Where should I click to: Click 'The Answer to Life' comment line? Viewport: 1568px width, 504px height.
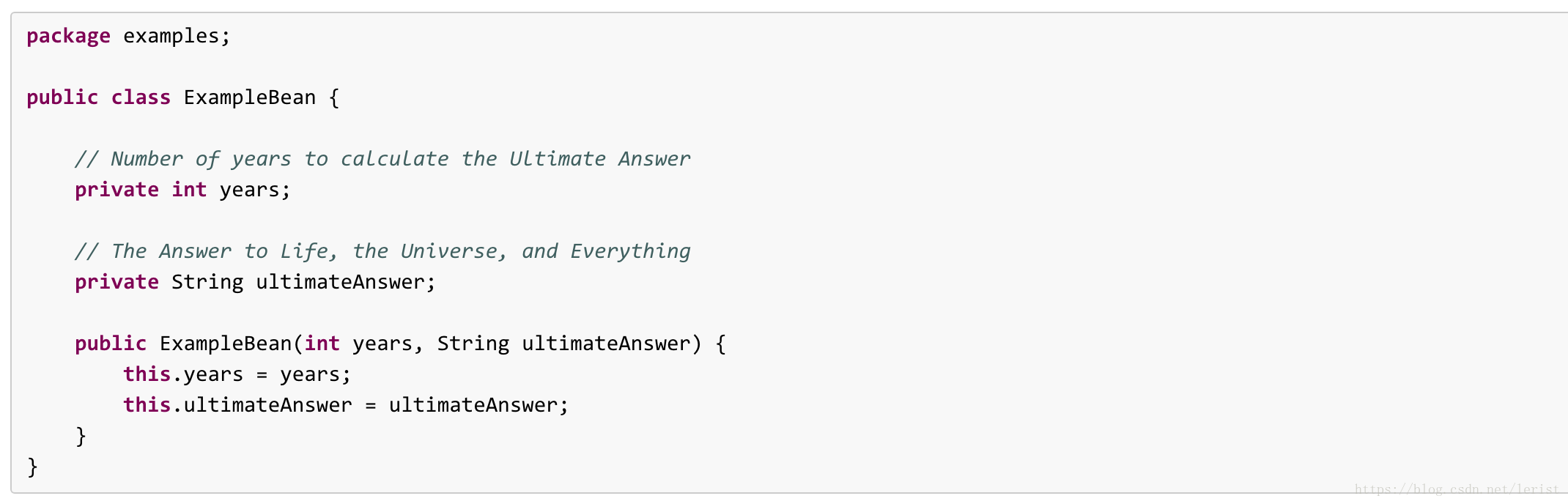(x=382, y=251)
